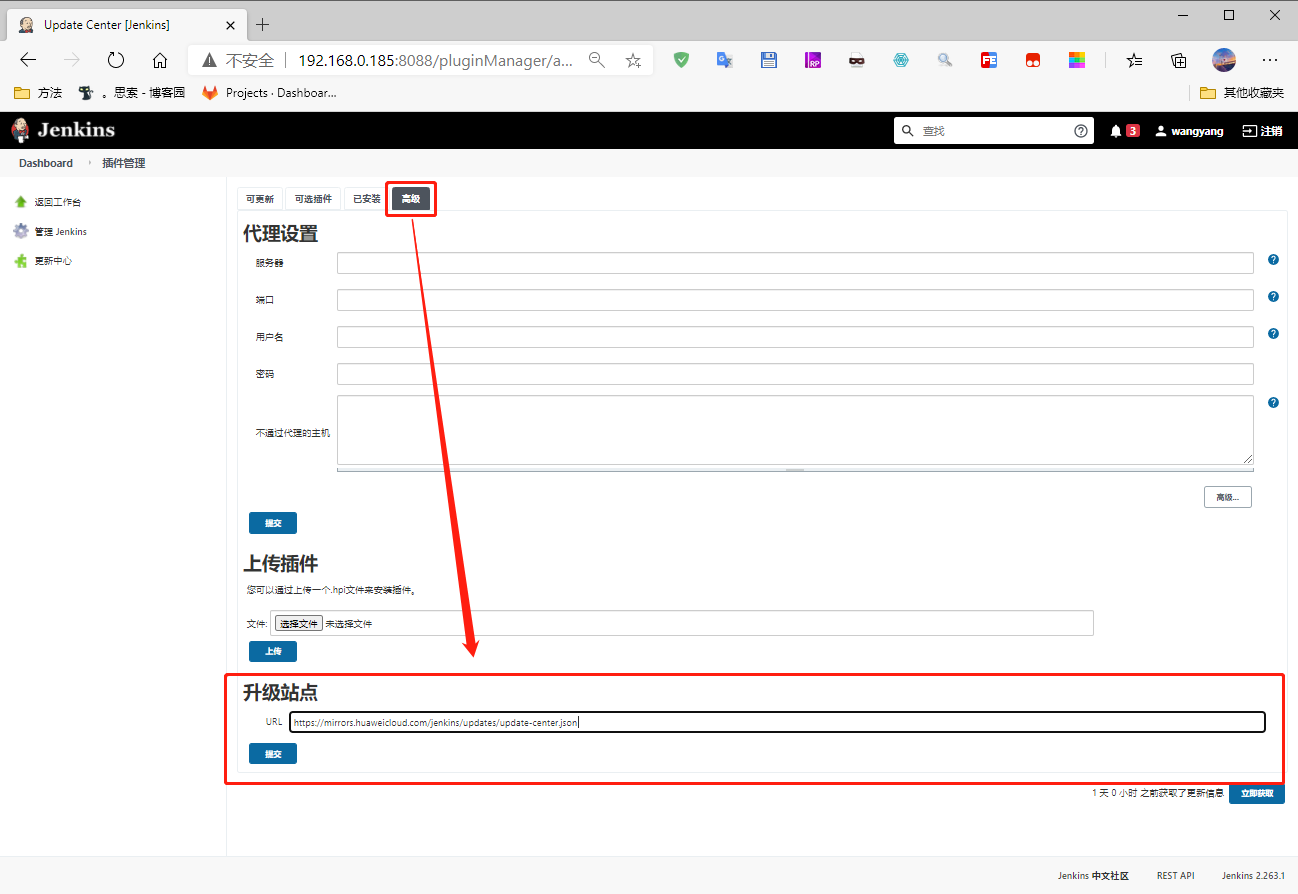This screenshot has height=894, width=1298.
Task: Submit the 升级站点 URL form
Action: [x=273, y=754]
